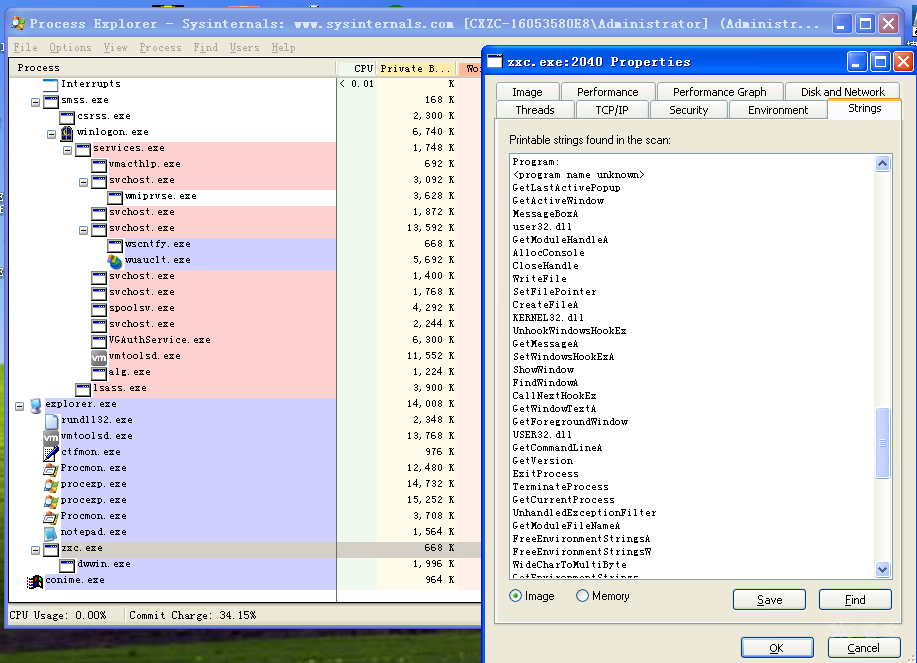The image size is (917, 663).
Task: Collapse the services.exe branch
Action: pyautogui.click(x=67, y=150)
